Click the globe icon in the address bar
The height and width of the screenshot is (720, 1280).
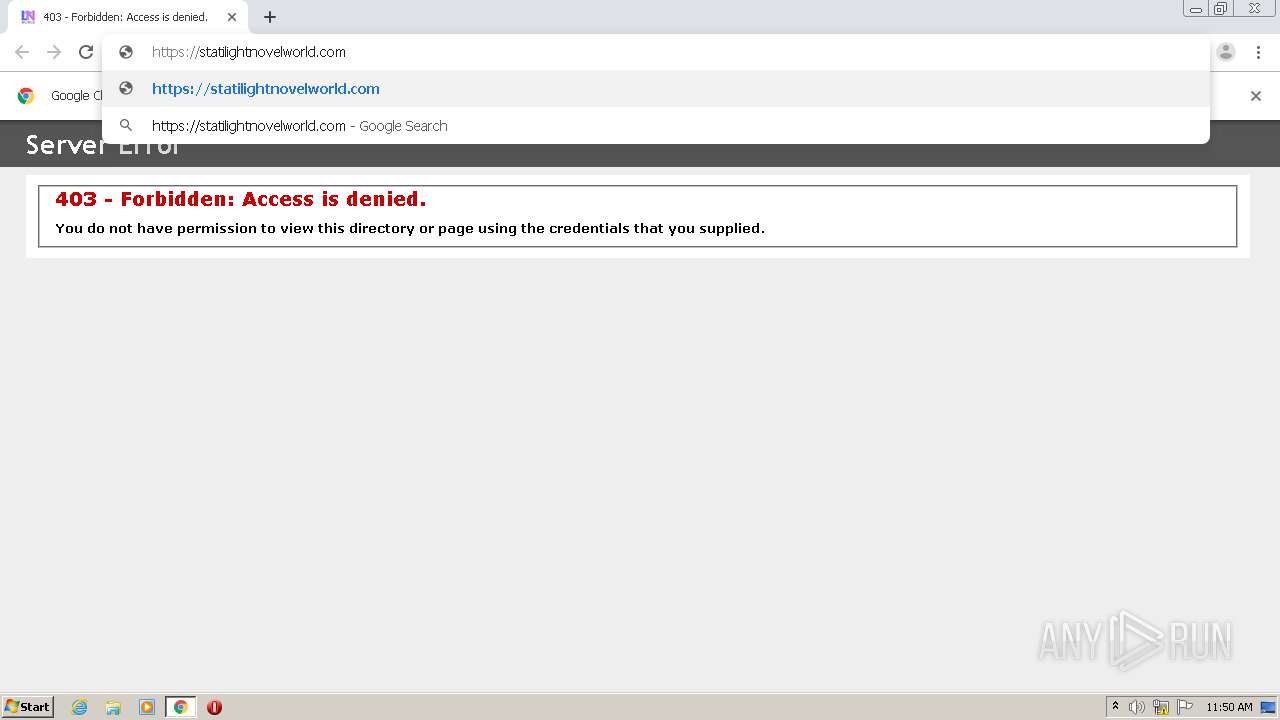pos(126,52)
